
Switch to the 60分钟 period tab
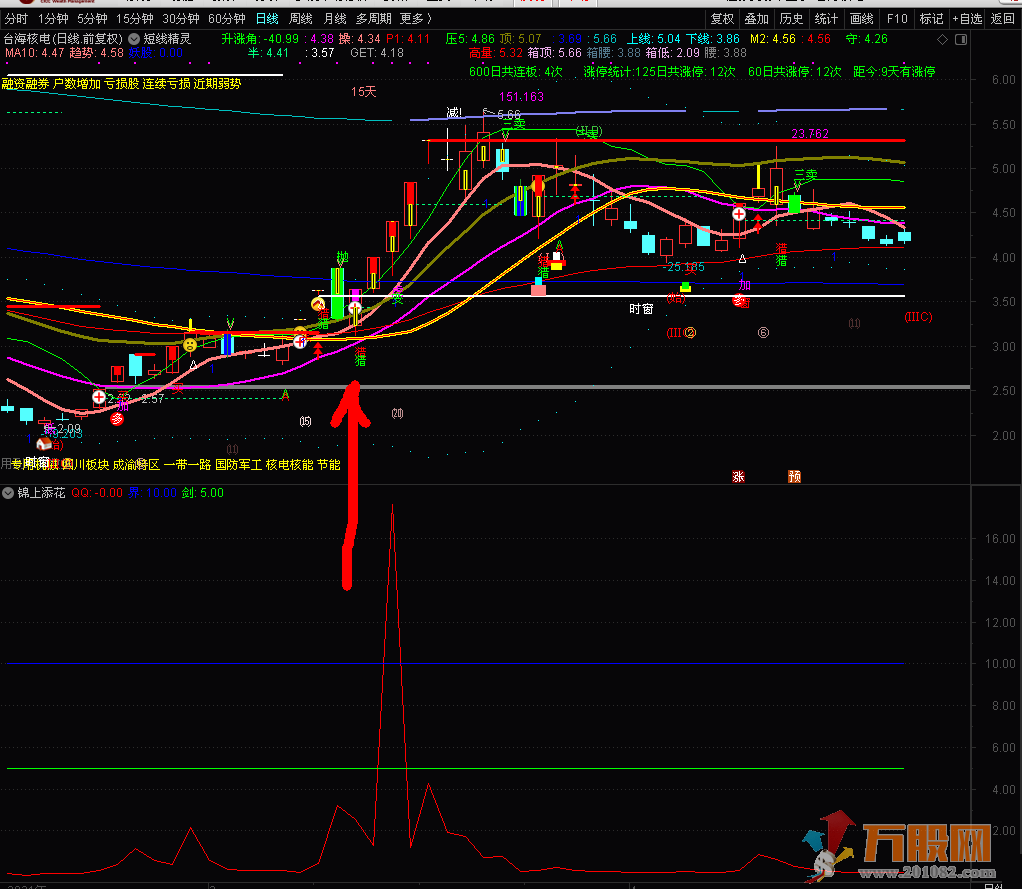226,18
